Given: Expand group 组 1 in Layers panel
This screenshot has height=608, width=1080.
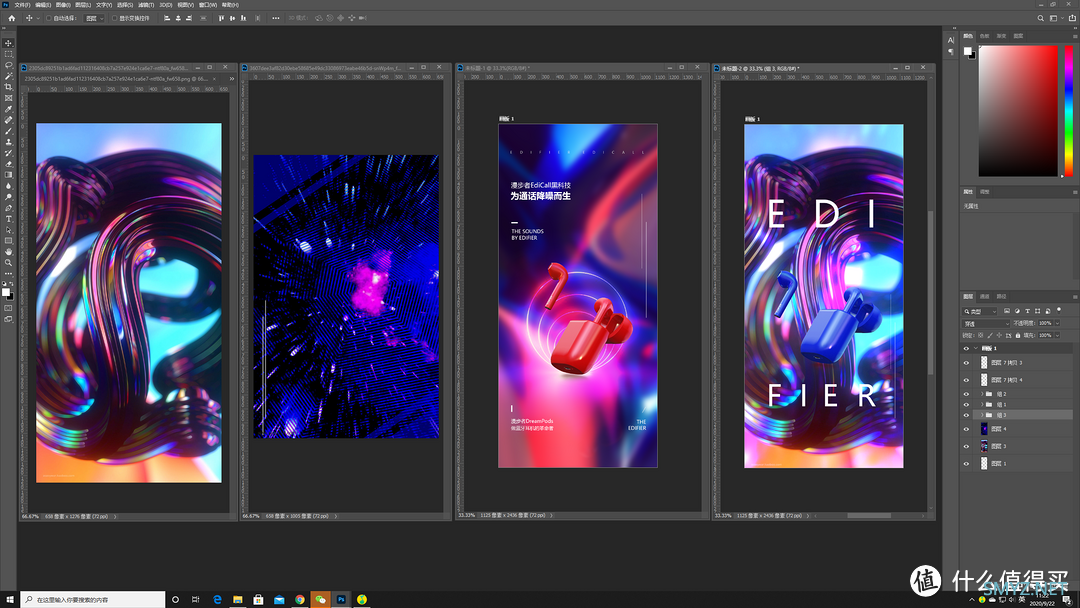Looking at the screenshot, I should (982, 404).
